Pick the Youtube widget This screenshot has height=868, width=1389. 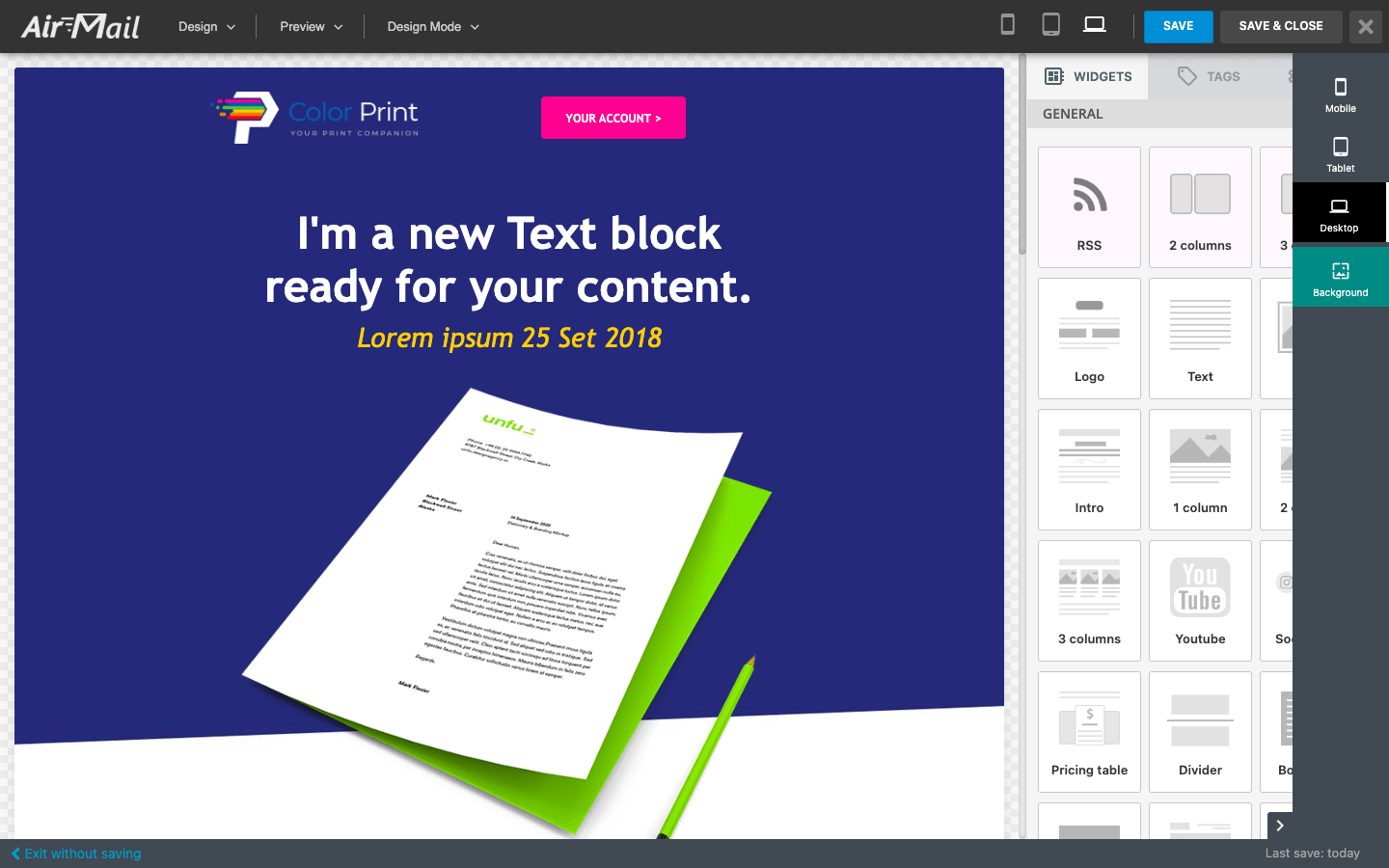click(x=1200, y=601)
